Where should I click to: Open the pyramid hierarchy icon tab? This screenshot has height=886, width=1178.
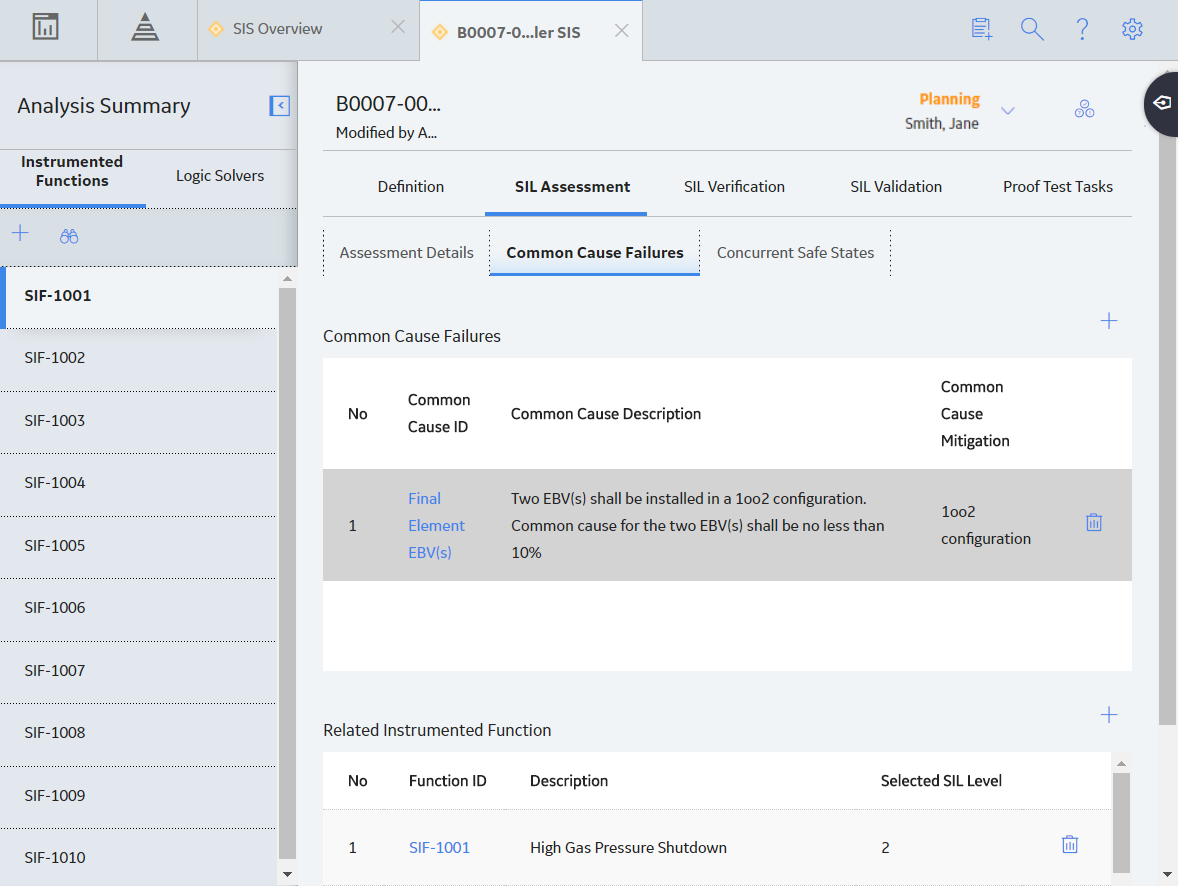pos(145,28)
